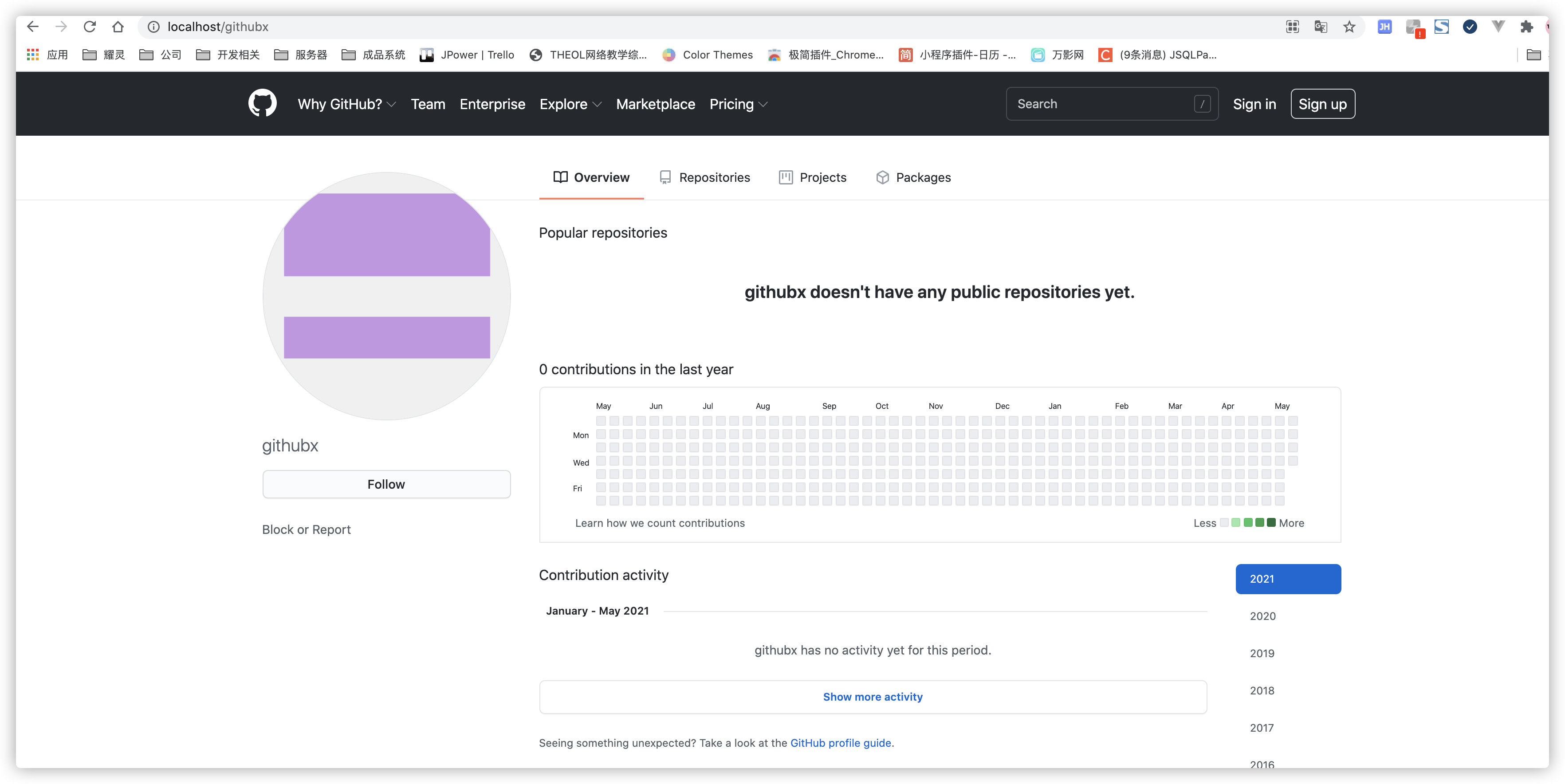
Task: Open the V-shaped Vue extension icon
Action: (1498, 27)
